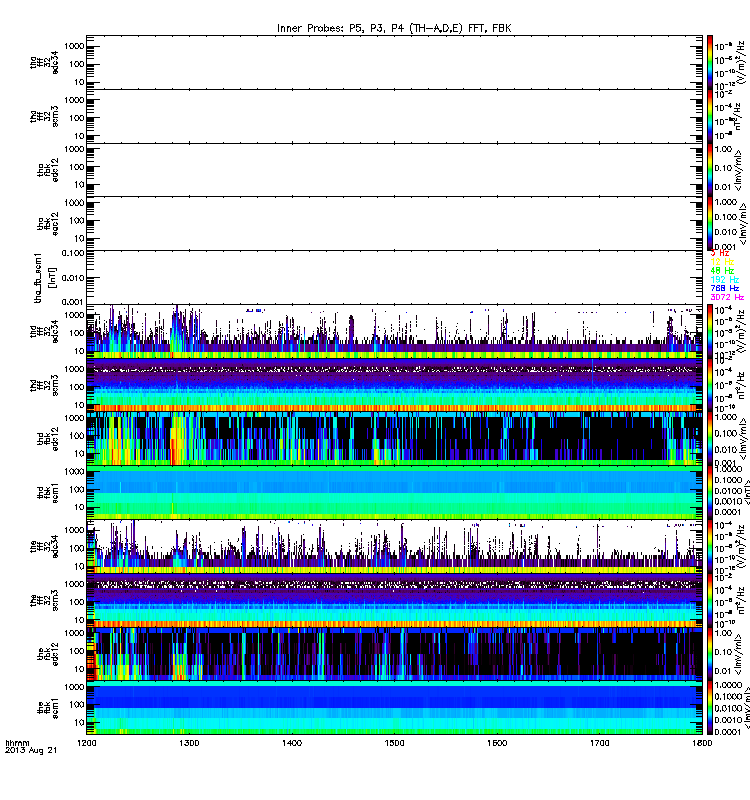Select the blue 768 Hz legend entry
750x800 pixels.
point(723,288)
